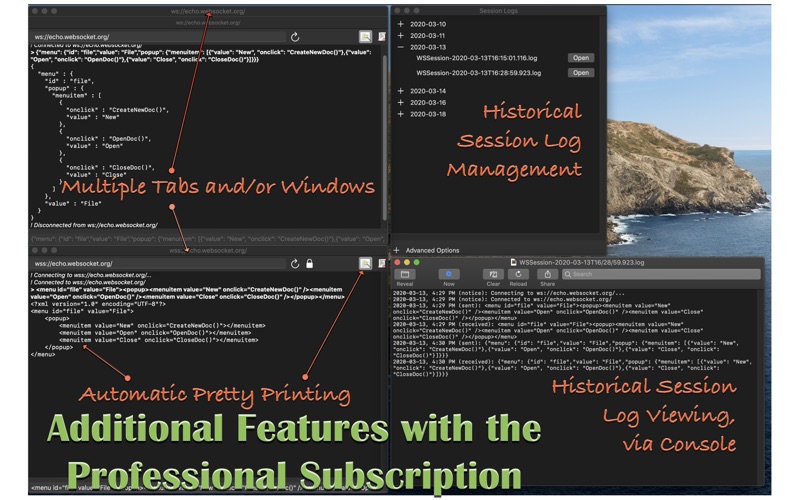
Task: Open the WSSession 16:15:01.116 log
Action: [581, 58]
